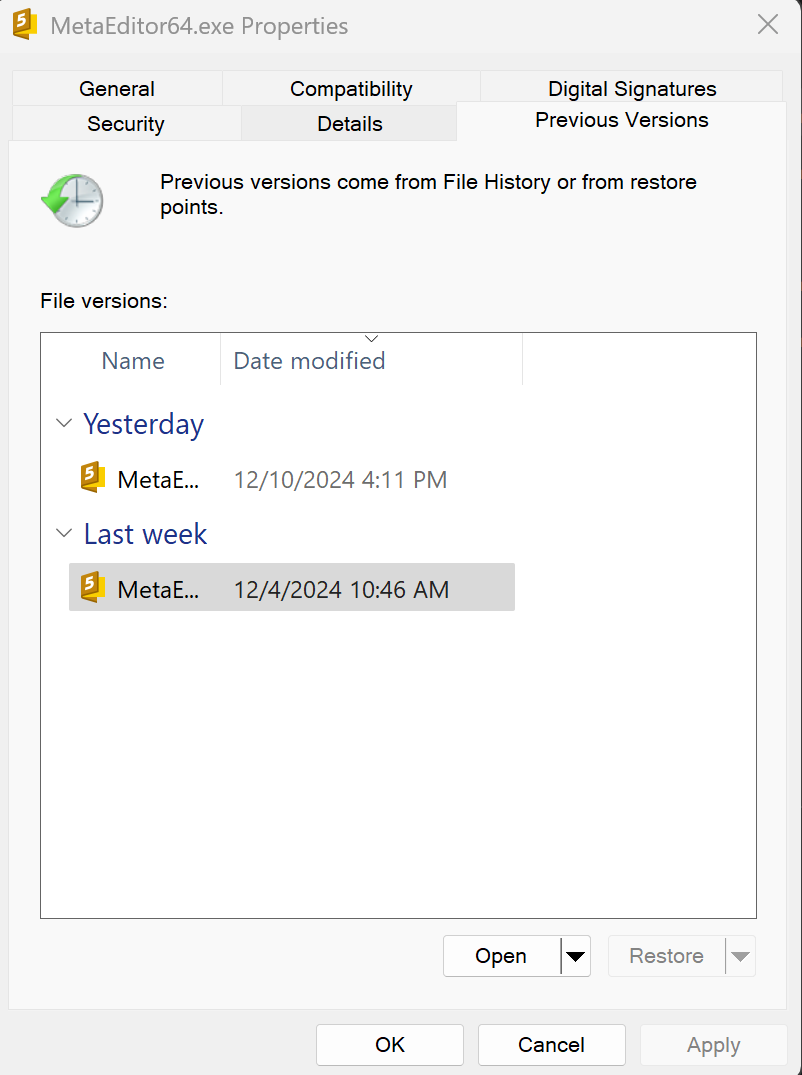The image size is (802, 1075).
Task: Confirm with the OK button
Action: pyautogui.click(x=390, y=1044)
